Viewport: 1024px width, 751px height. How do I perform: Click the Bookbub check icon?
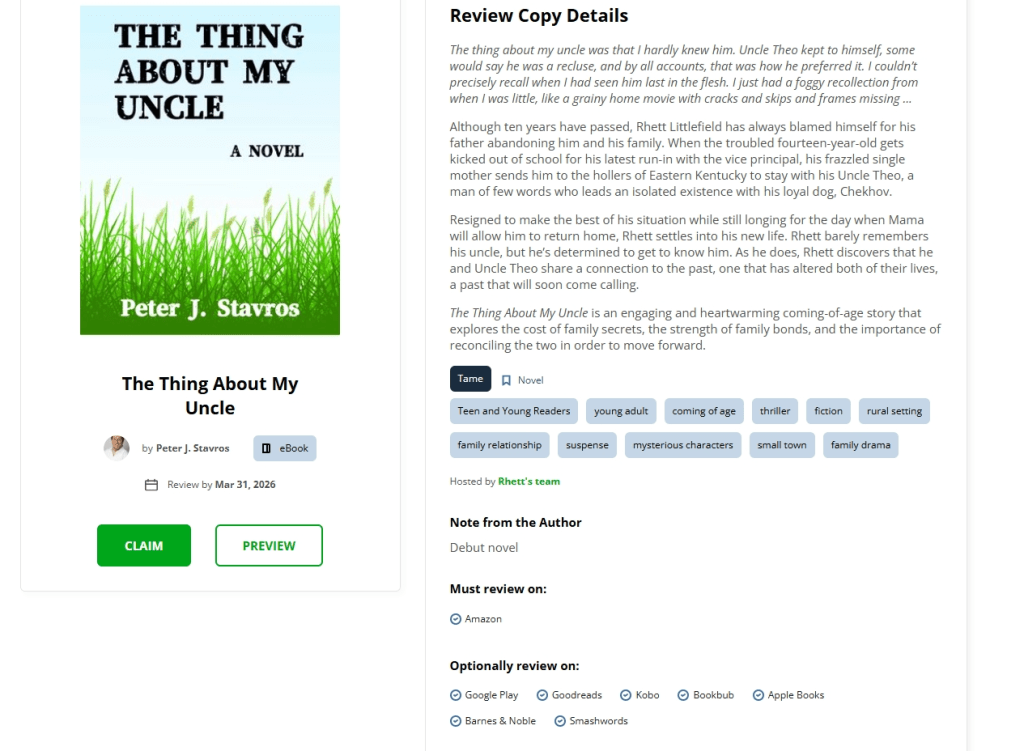684,695
